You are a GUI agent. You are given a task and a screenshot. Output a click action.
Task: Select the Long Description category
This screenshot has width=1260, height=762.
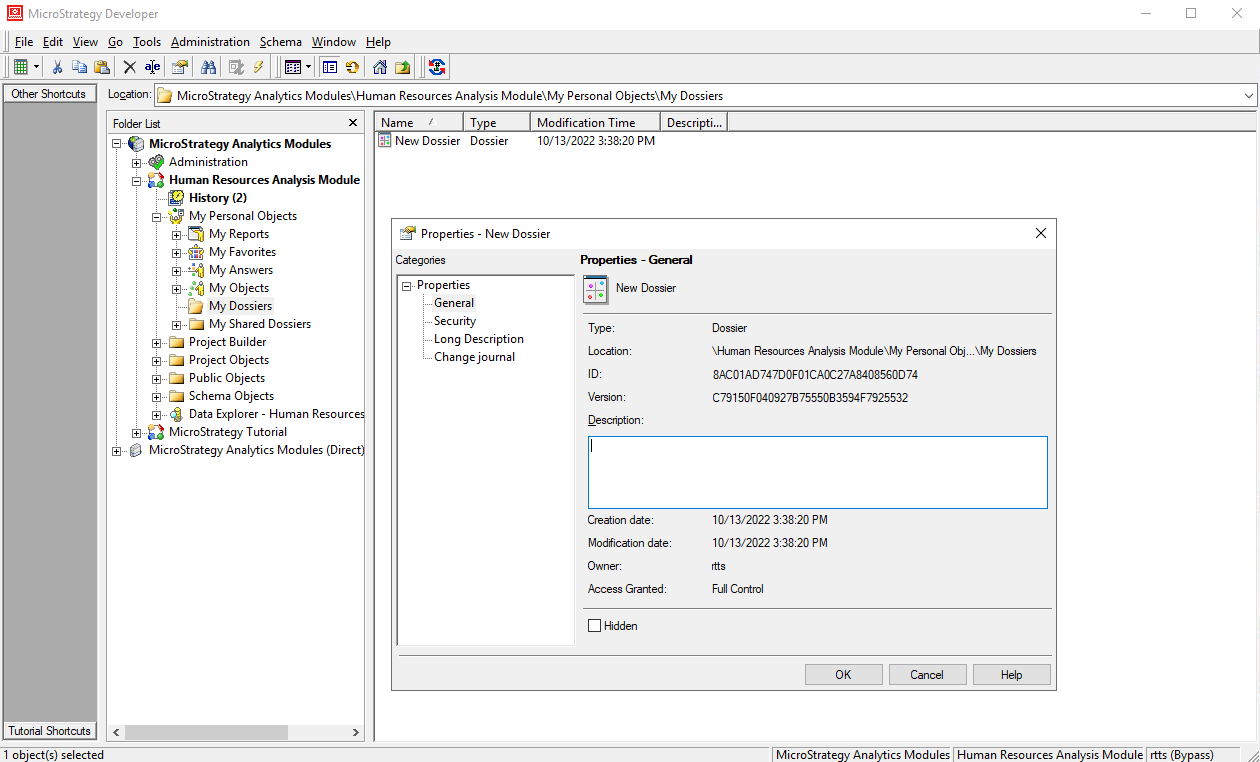click(479, 339)
